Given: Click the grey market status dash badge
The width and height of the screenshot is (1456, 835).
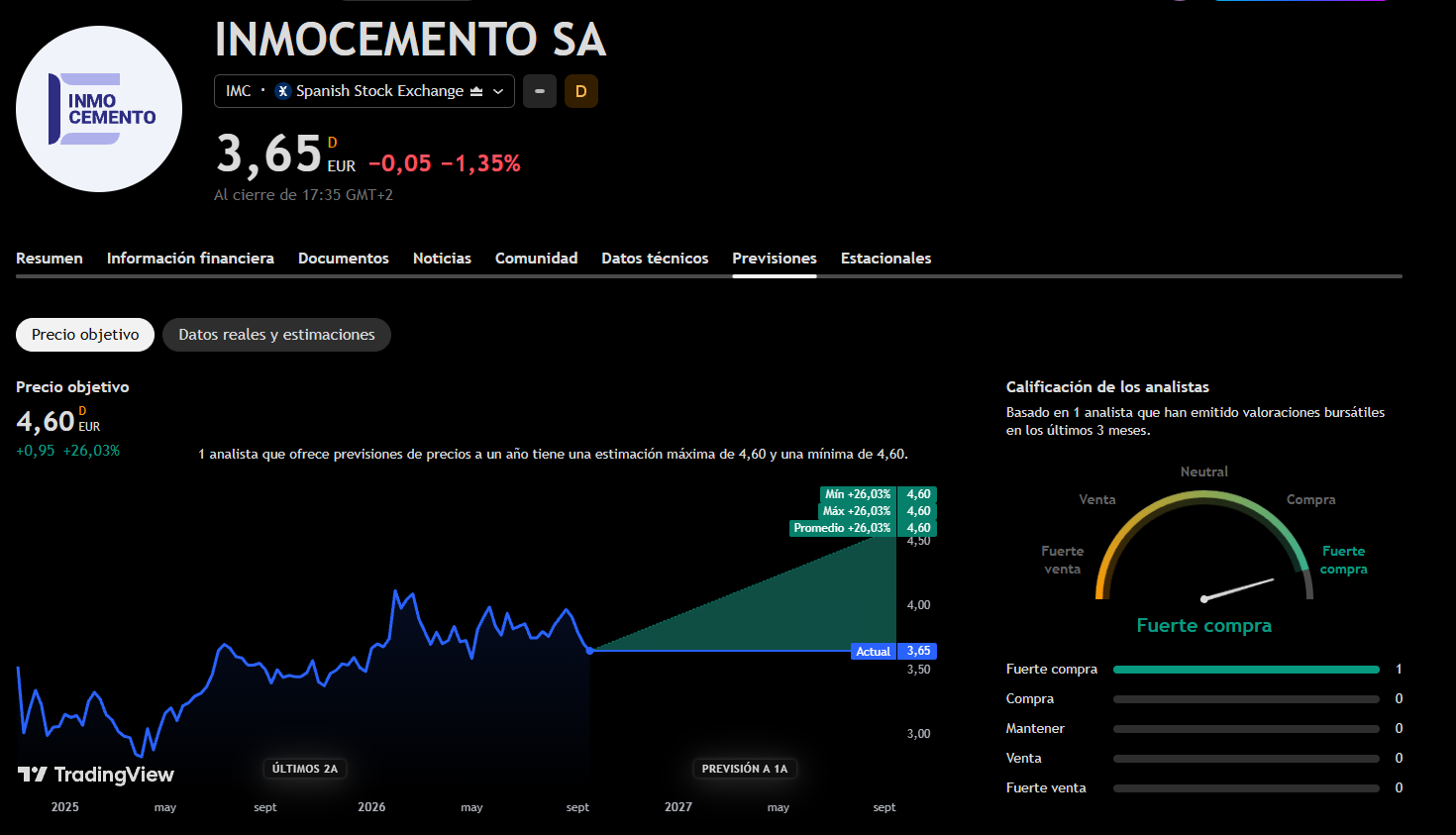Looking at the screenshot, I should pos(540,91).
